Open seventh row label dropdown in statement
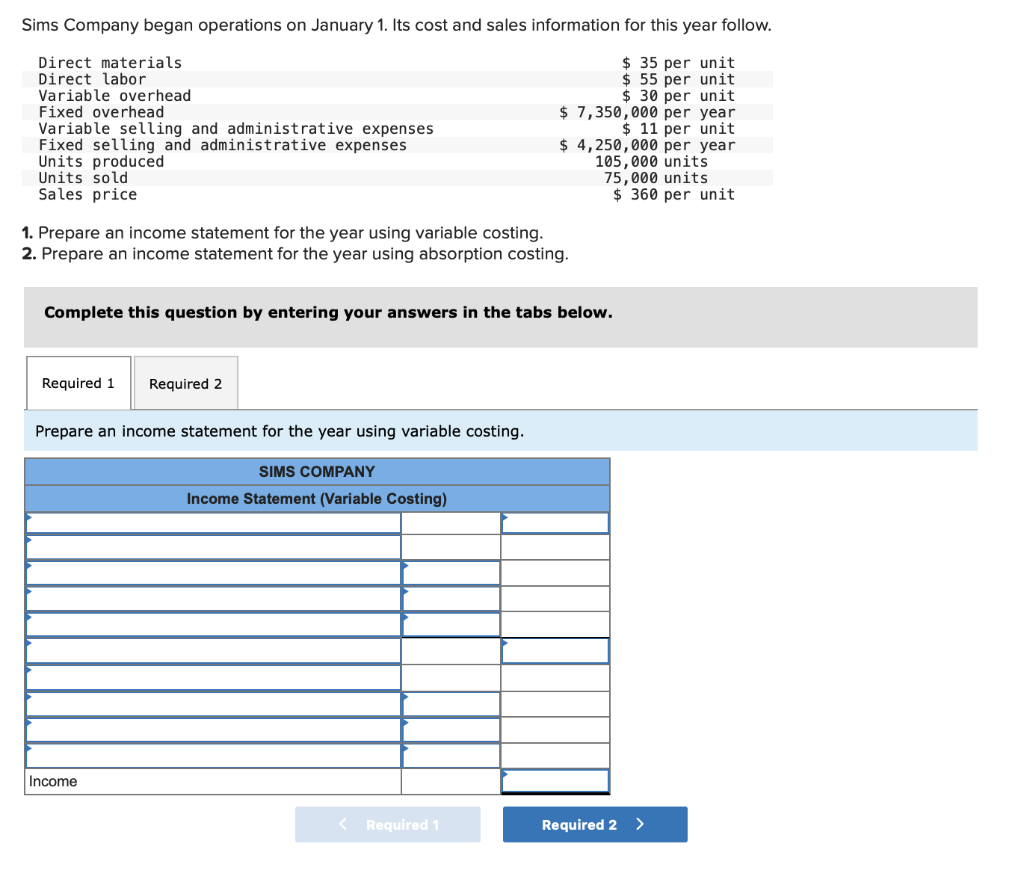The width and height of the screenshot is (1024, 888). coord(213,678)
